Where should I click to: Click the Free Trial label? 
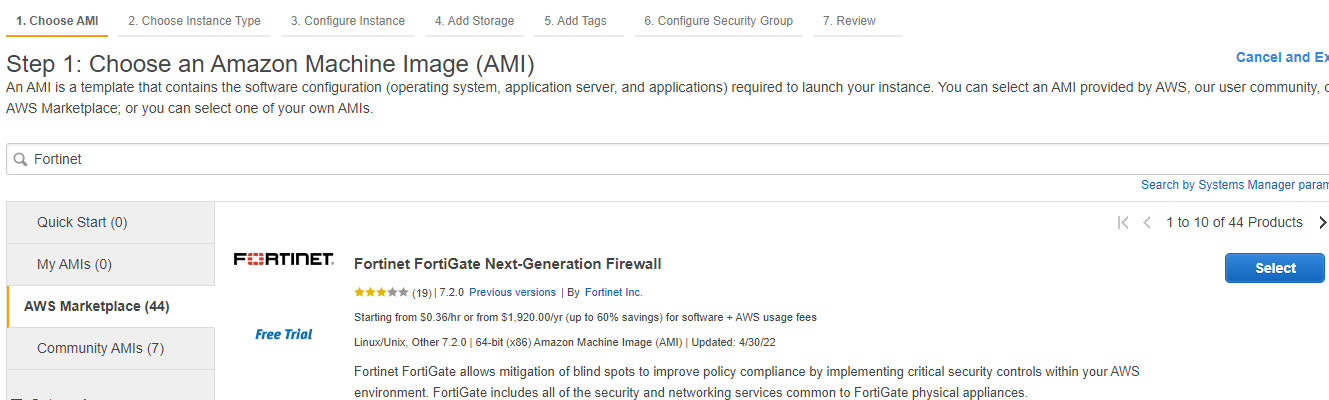click(x=284, y=334)
